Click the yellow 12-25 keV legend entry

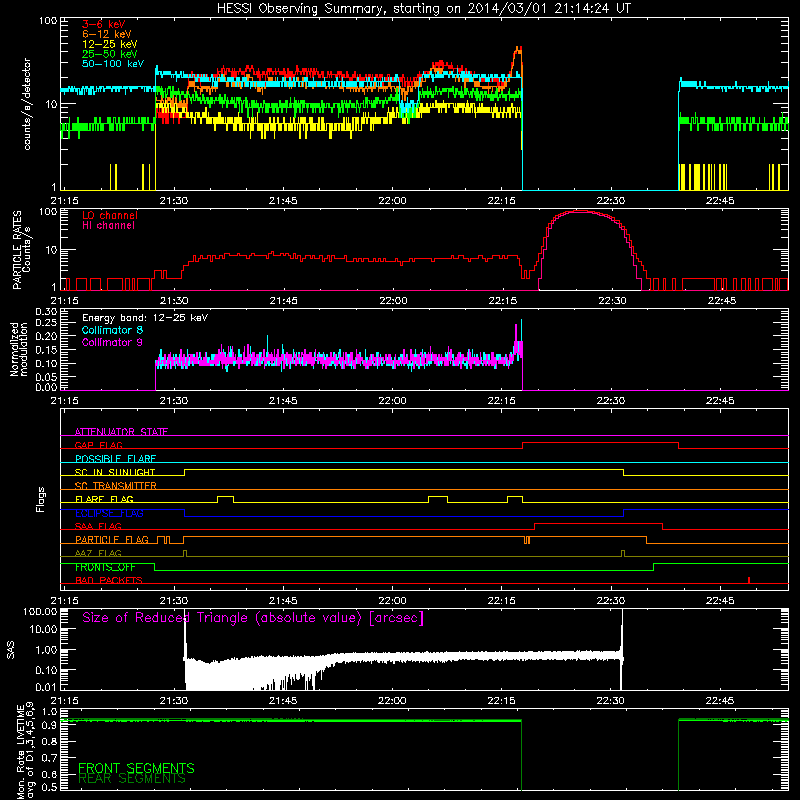pos(109,44)
